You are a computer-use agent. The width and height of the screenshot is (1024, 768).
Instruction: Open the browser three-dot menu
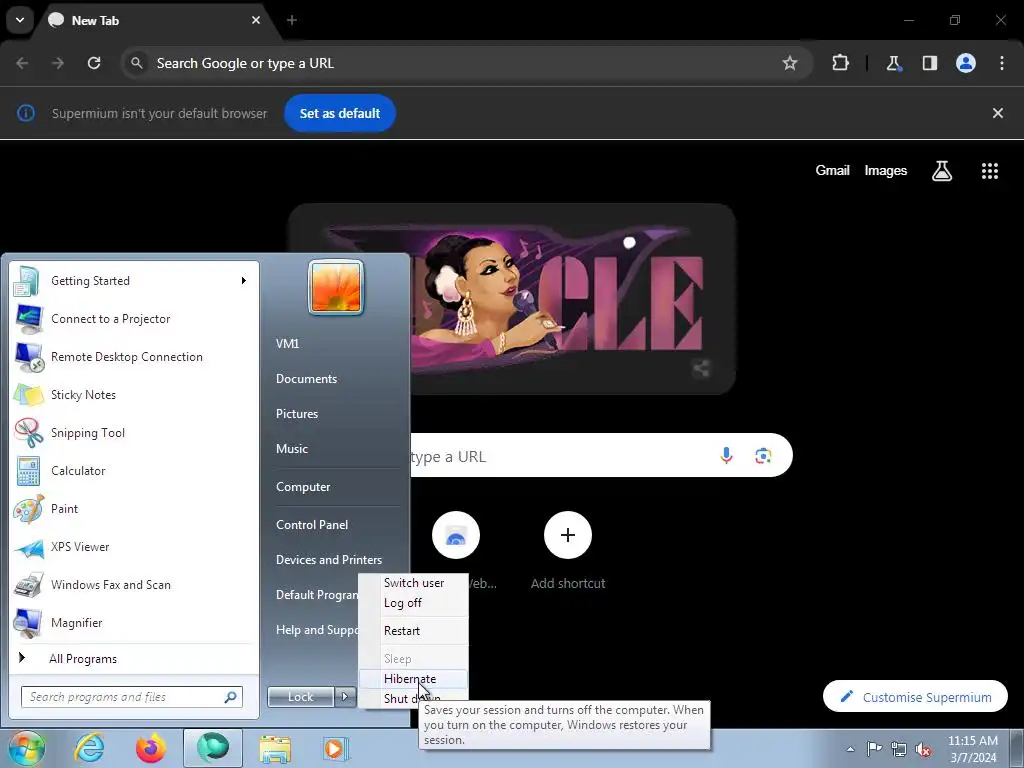tap(1002, 63)
